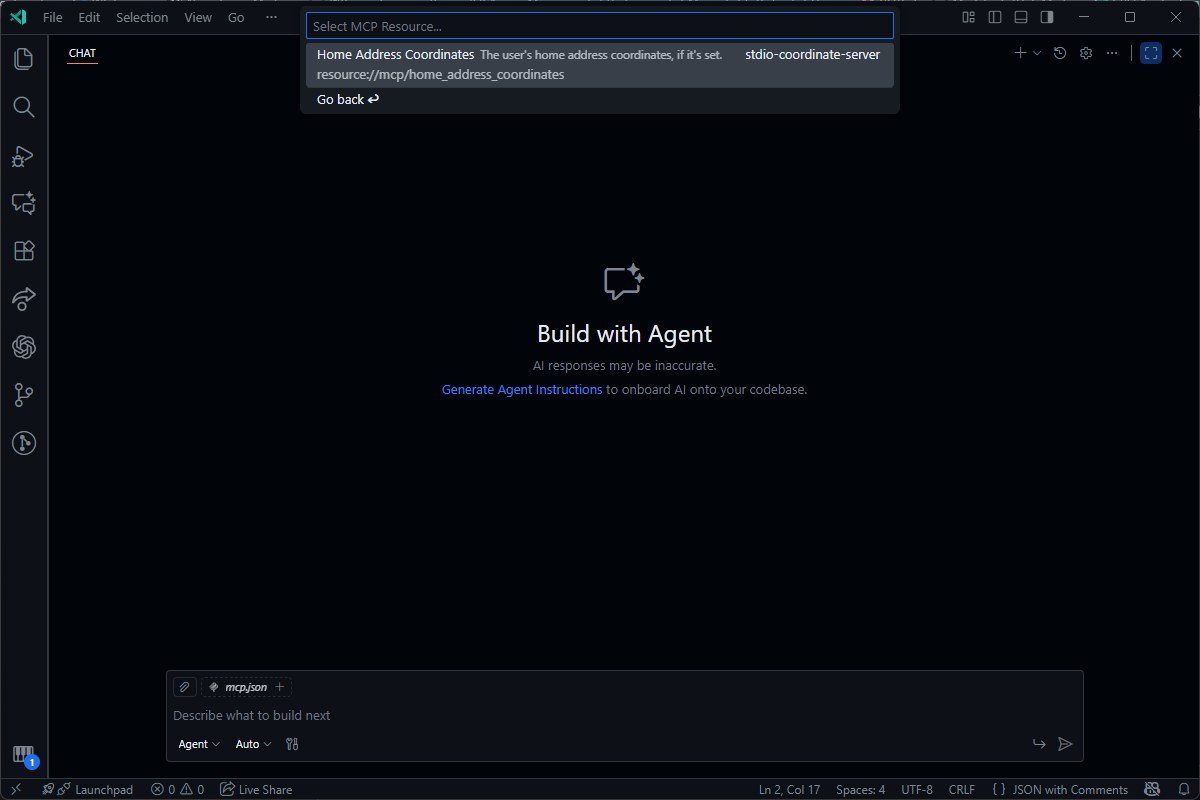Click inside the Select MCP Resource input field
This screenshot has height=800, width=1200.
[600, 25]
